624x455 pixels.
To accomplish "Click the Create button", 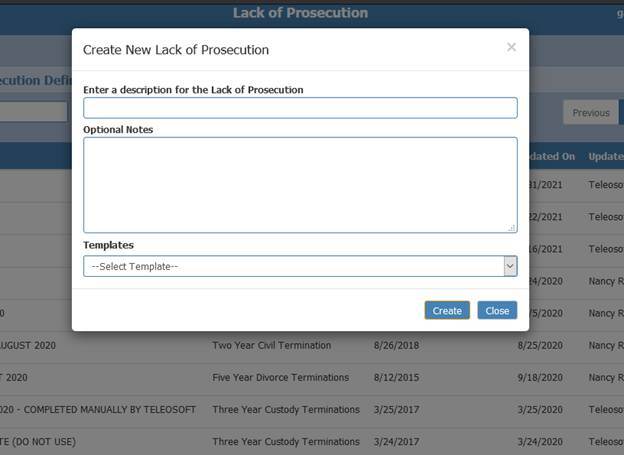I will (447, 310).
